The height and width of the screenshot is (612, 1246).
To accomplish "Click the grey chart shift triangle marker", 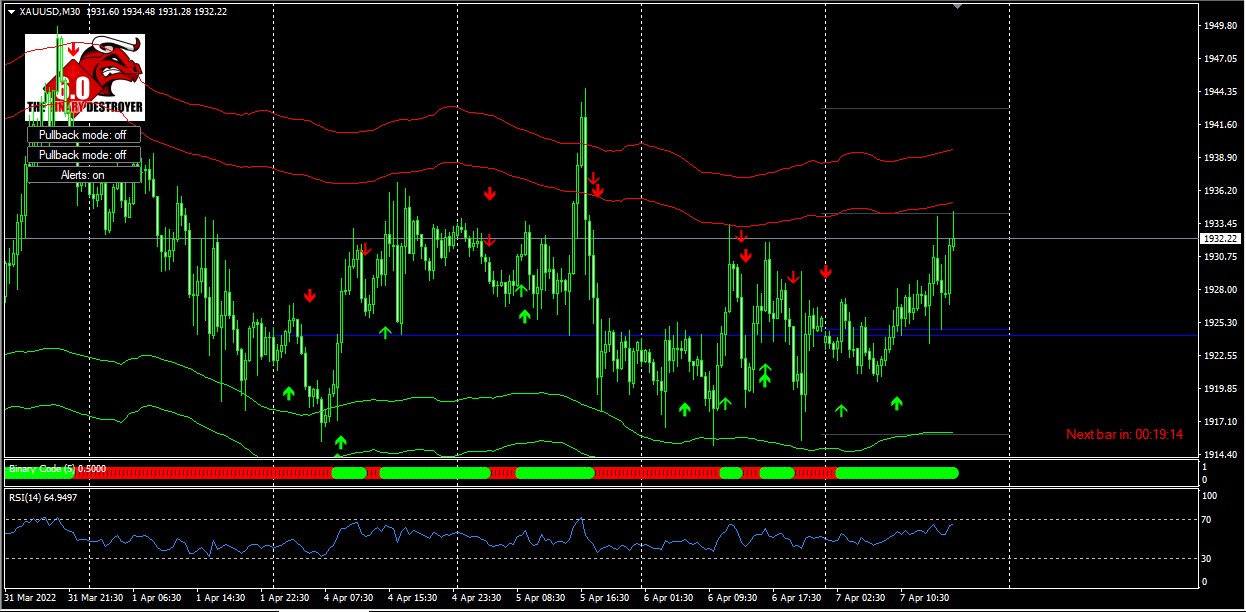I will pyautogui.click(x=958, y=6).
